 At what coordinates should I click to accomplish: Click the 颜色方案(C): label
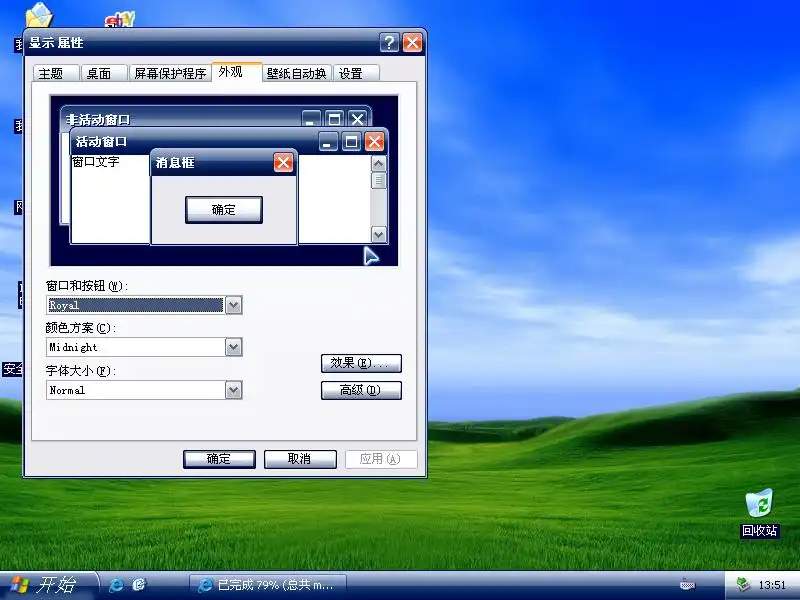(81, 328)
